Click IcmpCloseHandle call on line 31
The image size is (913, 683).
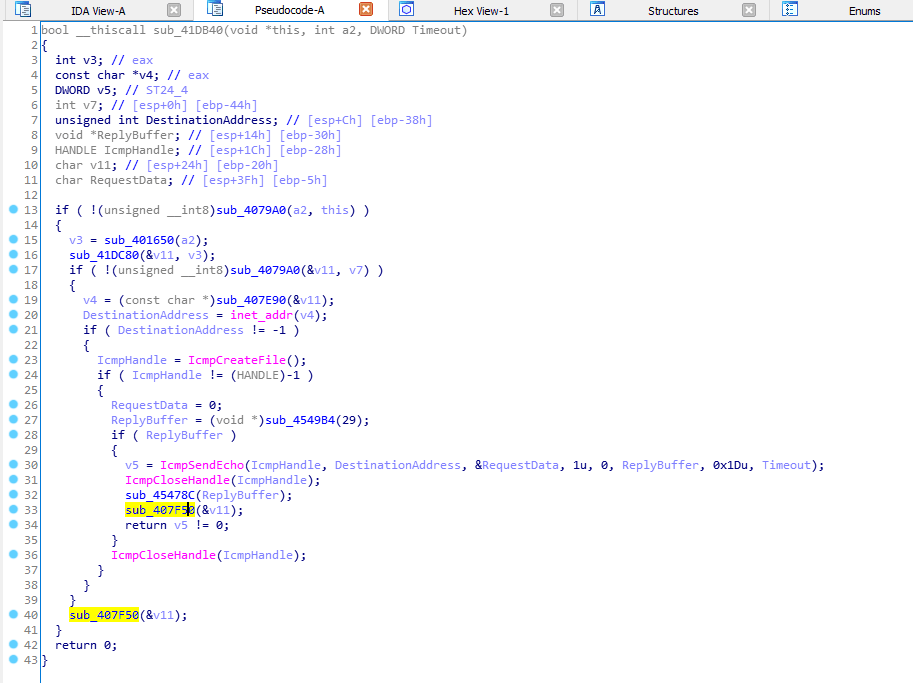coord(178,480)
